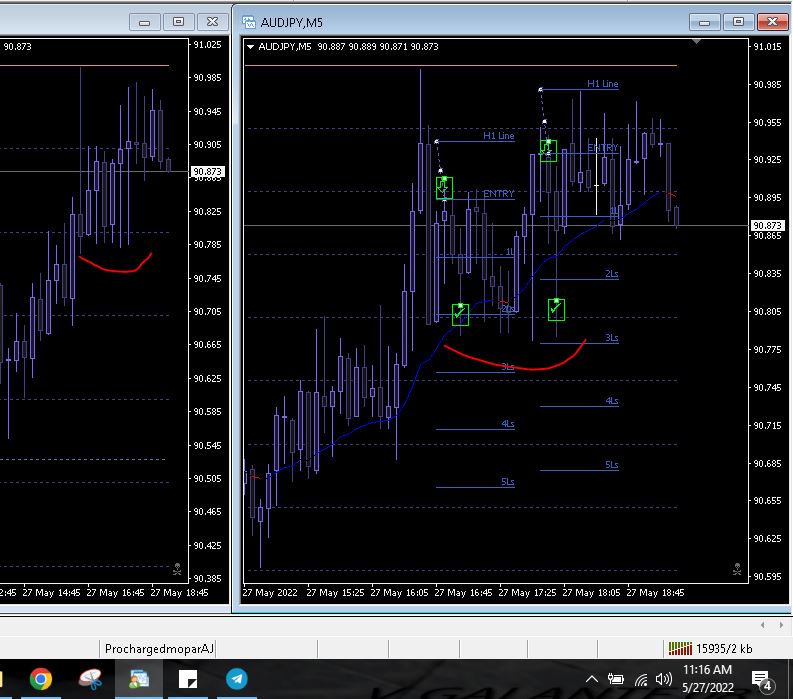Image resolution: width=793 pixels, height=699 pixels.
Task: Open Telegram from the taskbar
Action: pyautogui.click(x=237, y=679)
